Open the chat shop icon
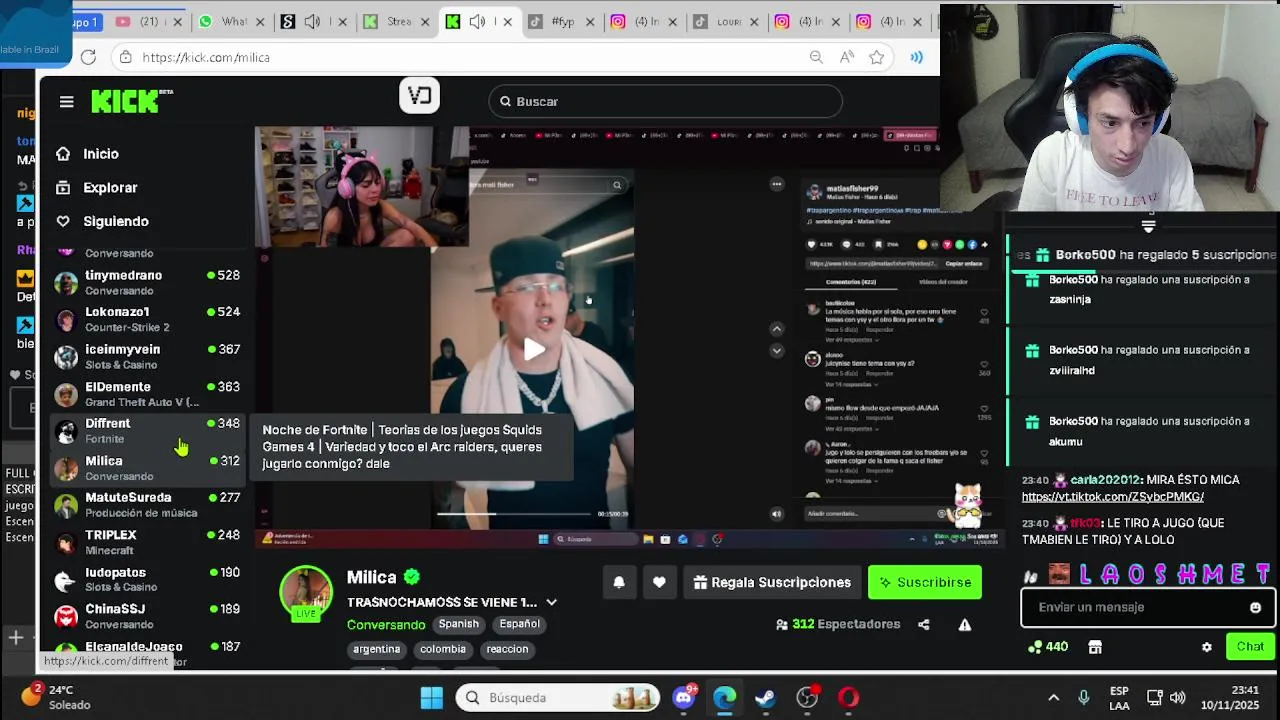The width and height of the screenshot is (1280, 720). [1095, 647]
